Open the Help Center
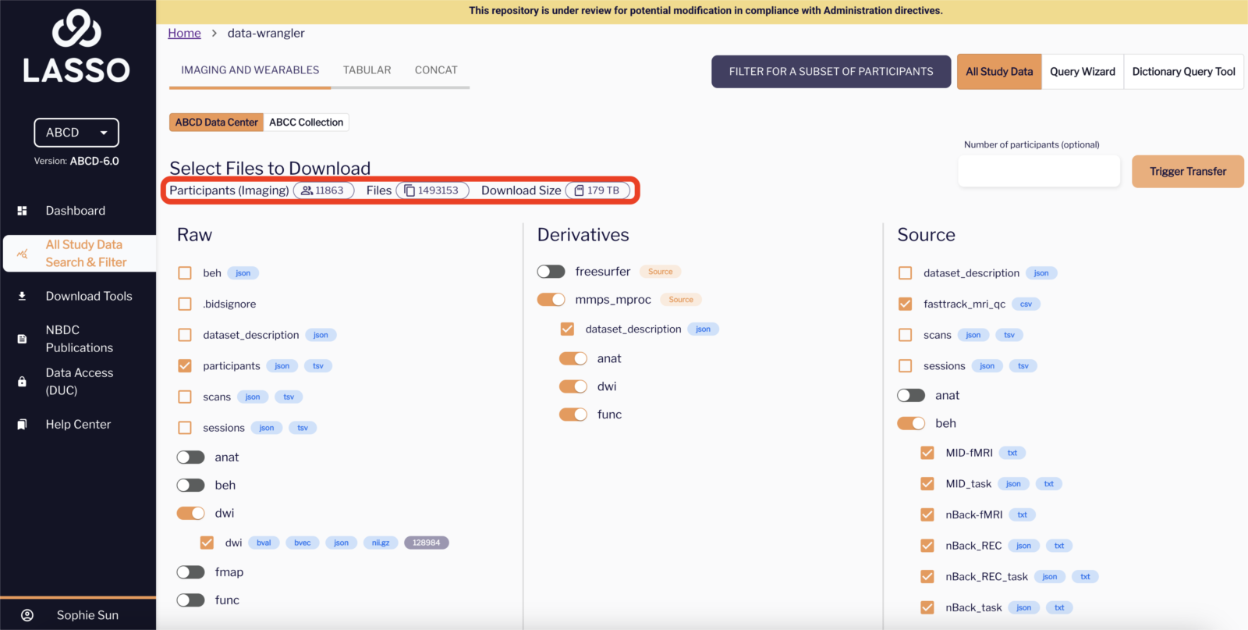This screenshot has height=630, width=1248. (78, 424)
